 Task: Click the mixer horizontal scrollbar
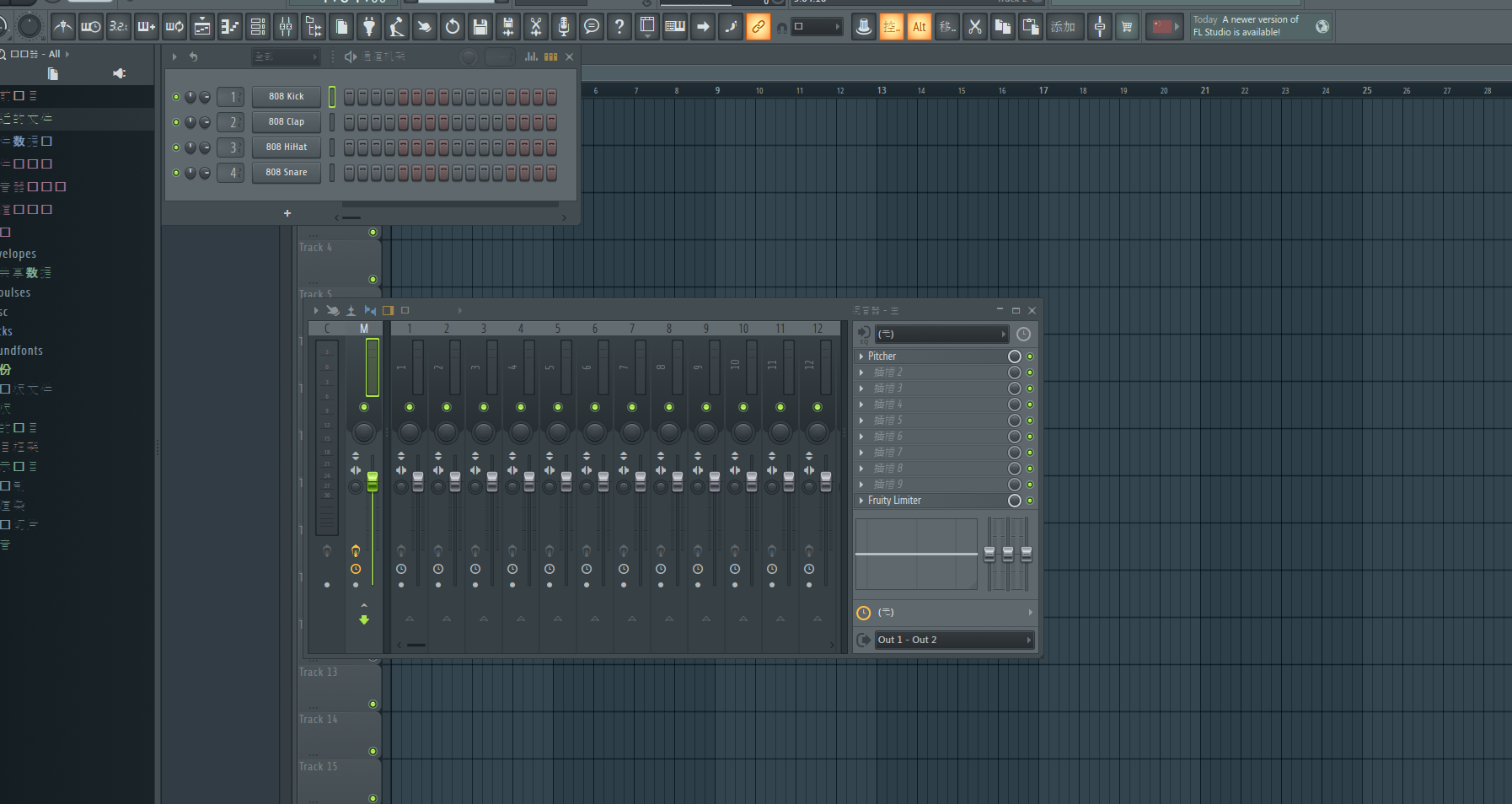pos(416,645)
